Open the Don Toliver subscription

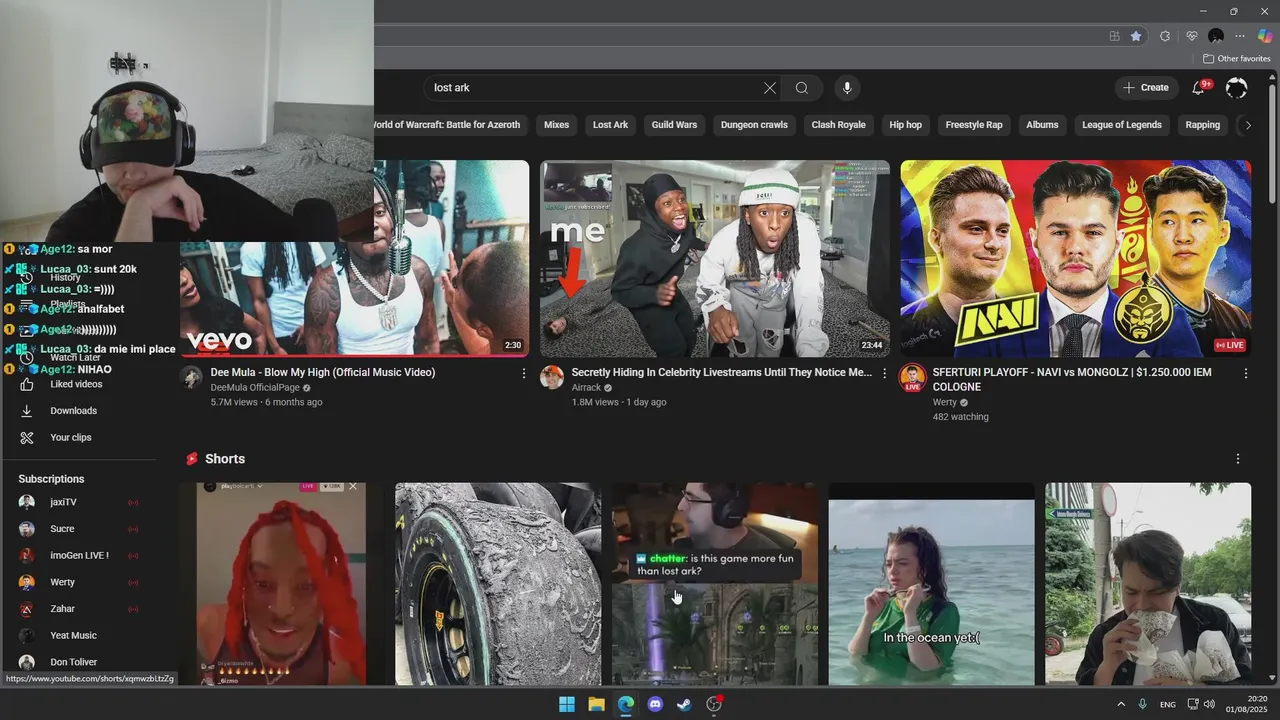pyautogui.click(x=73, y=662)
